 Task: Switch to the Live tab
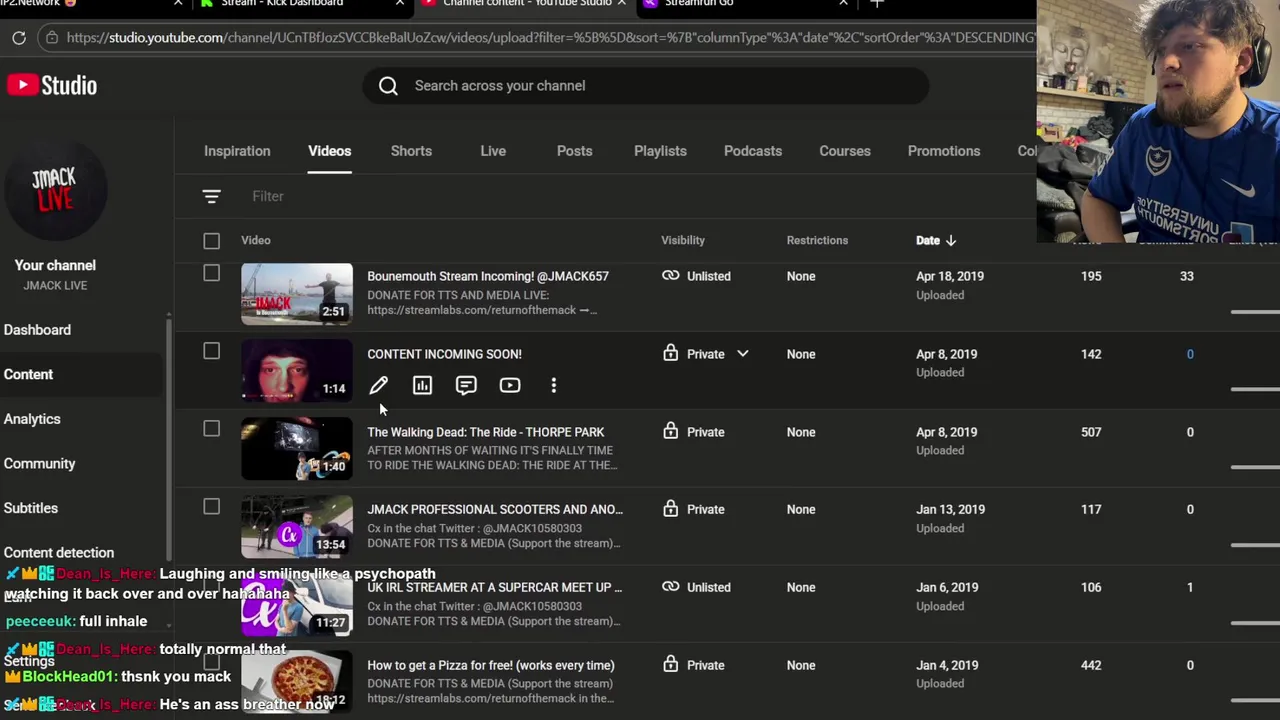[x=493, y=151]
